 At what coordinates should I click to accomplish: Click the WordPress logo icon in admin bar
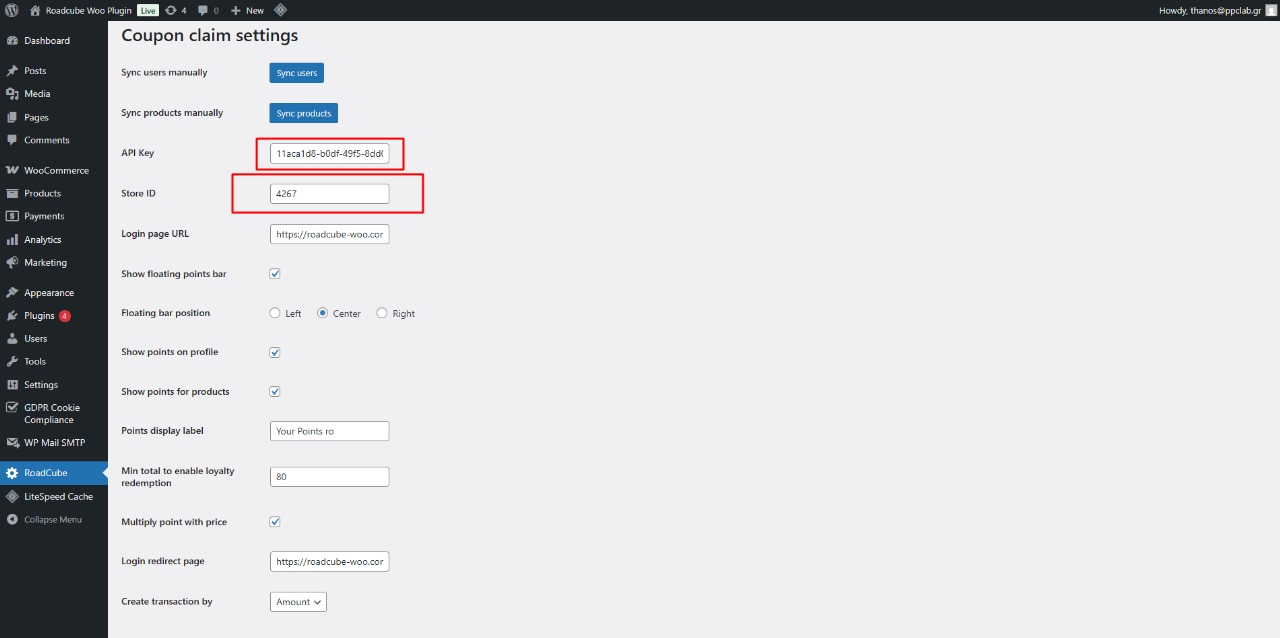coord(12,10)
